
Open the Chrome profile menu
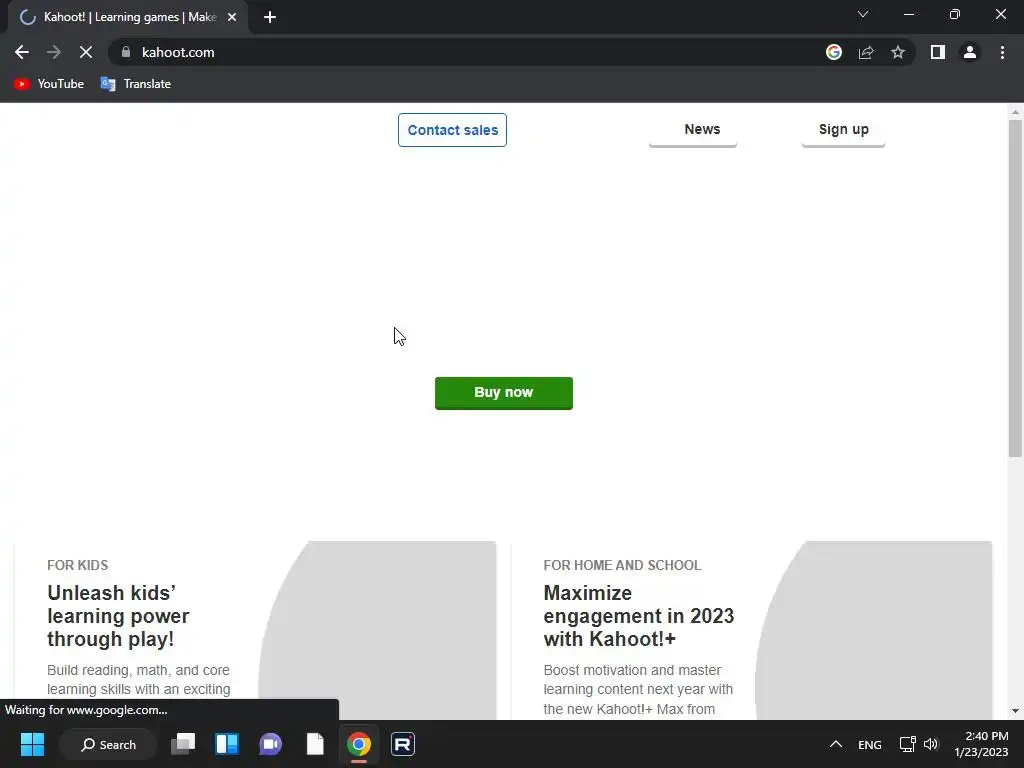coord(970,52)
